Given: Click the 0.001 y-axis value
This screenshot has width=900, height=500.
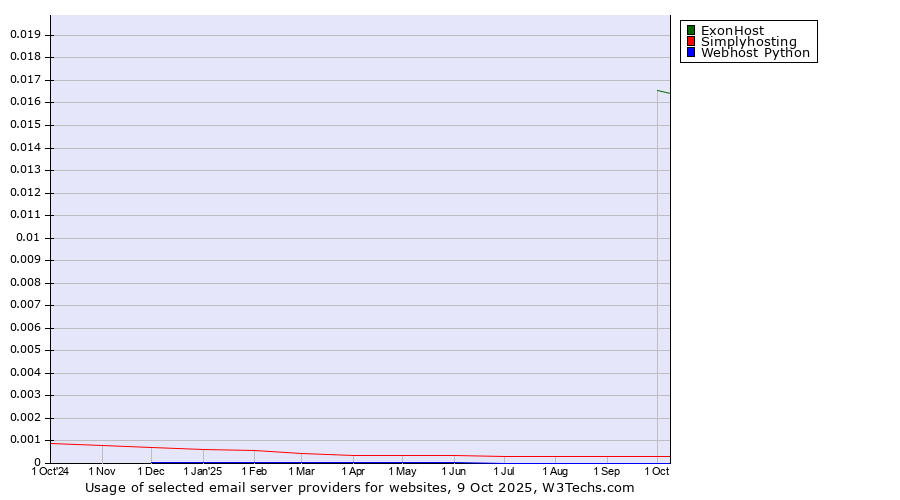Looking at the screenshot, I should [x=25, y=440].
